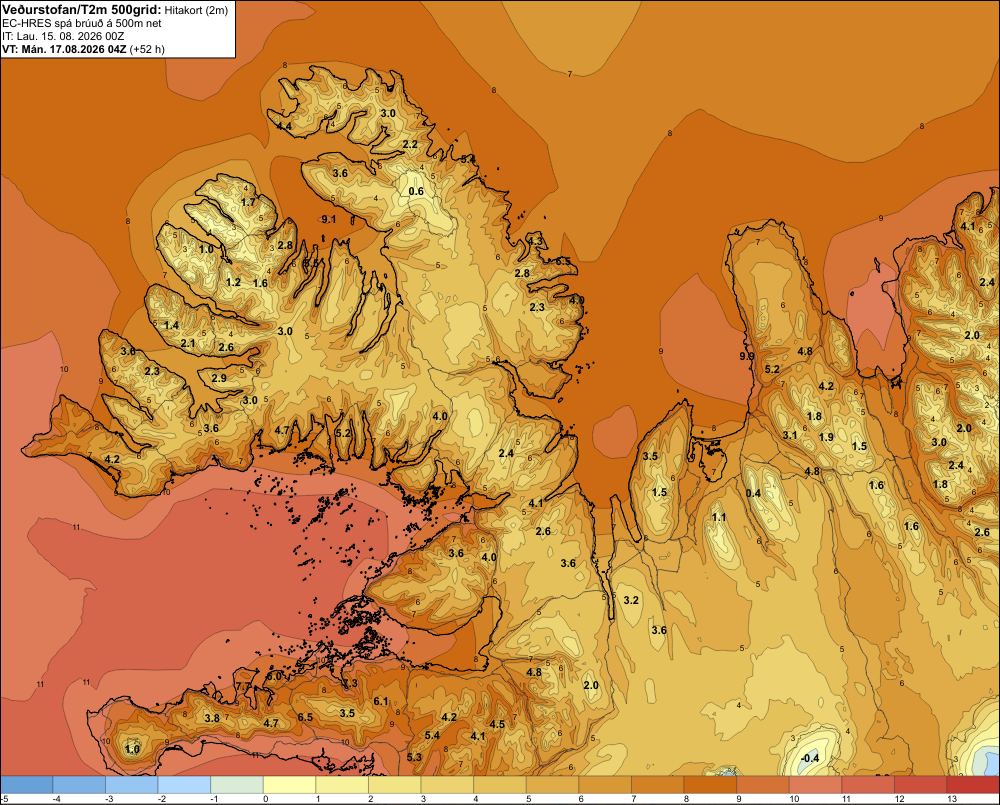Click the initial time line IT: Lau. 15. 08. 2026 00Z
This screenshot has height=805, width=1000.
click(63, 36)
